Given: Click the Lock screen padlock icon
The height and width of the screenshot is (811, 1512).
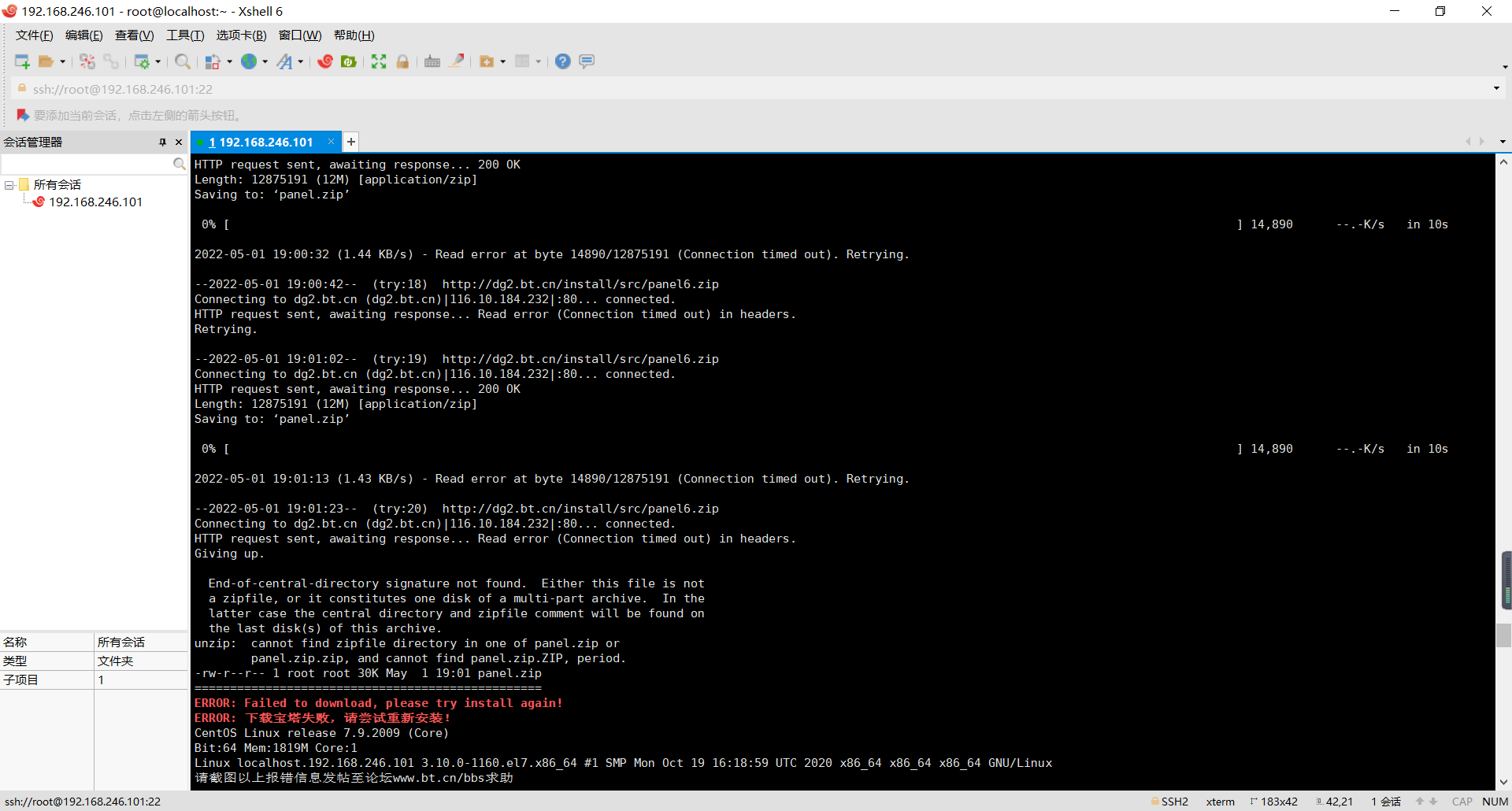Looking at the screenshot, I should pyautogui.click(x=402, y=61).
